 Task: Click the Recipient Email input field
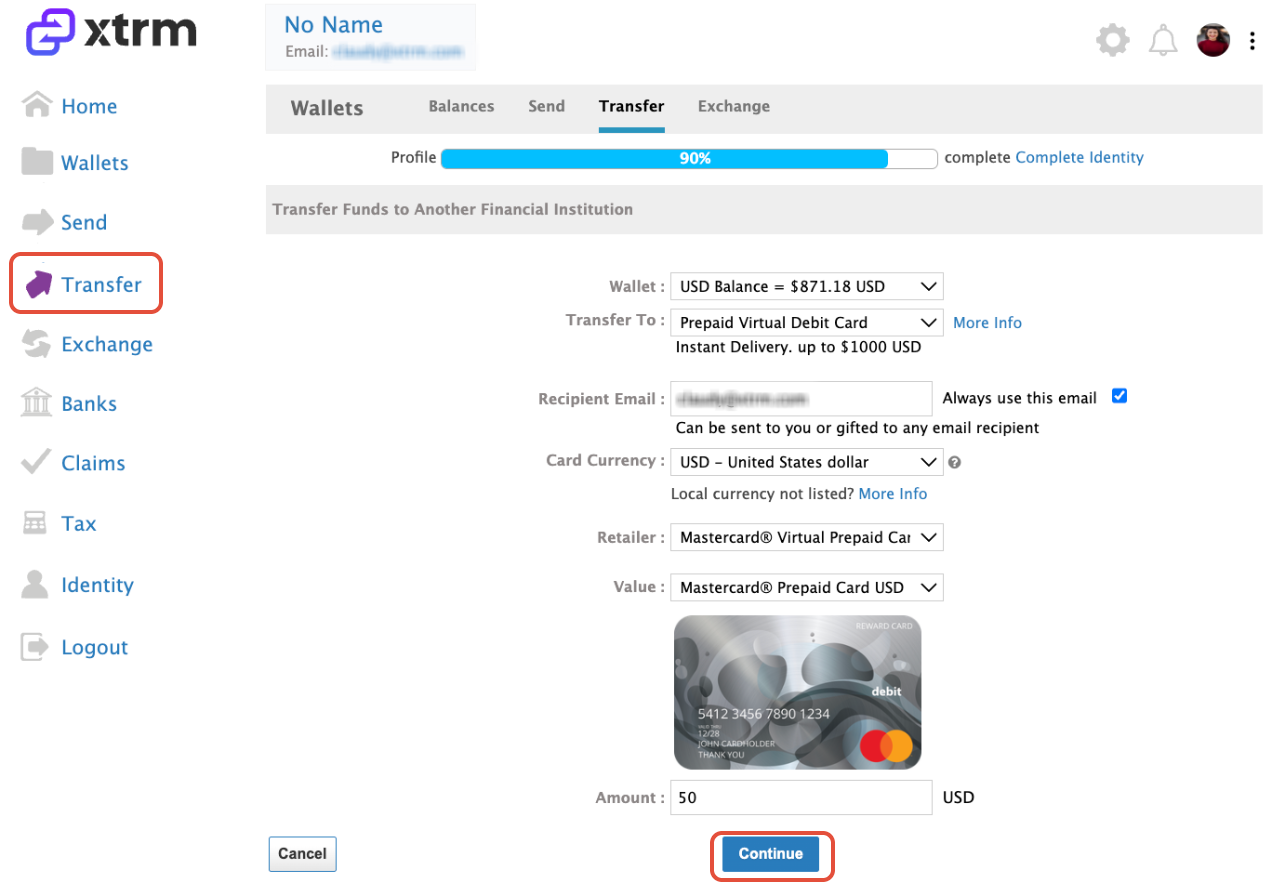click(802, 398)
